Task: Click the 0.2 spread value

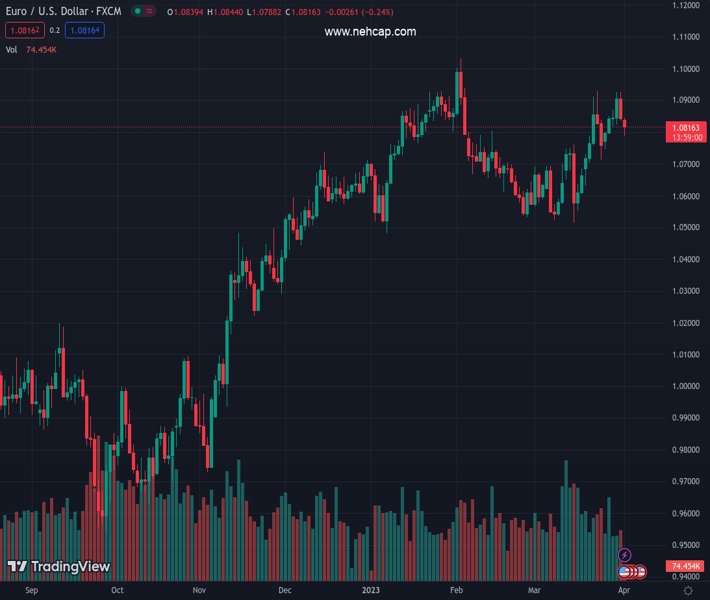Action: [x=54, y=31]
